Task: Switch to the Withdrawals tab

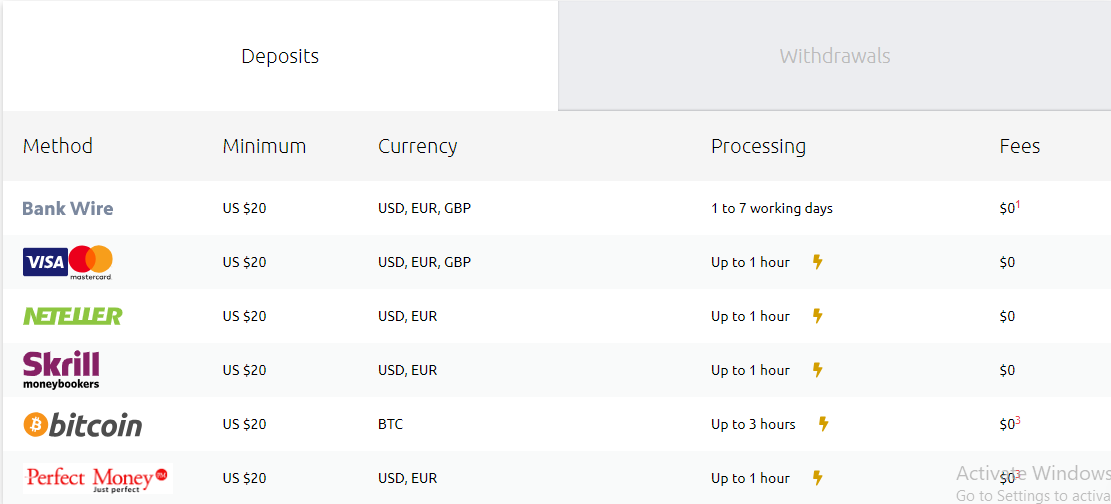Action: pyautogui.click(x=835, y=56)
